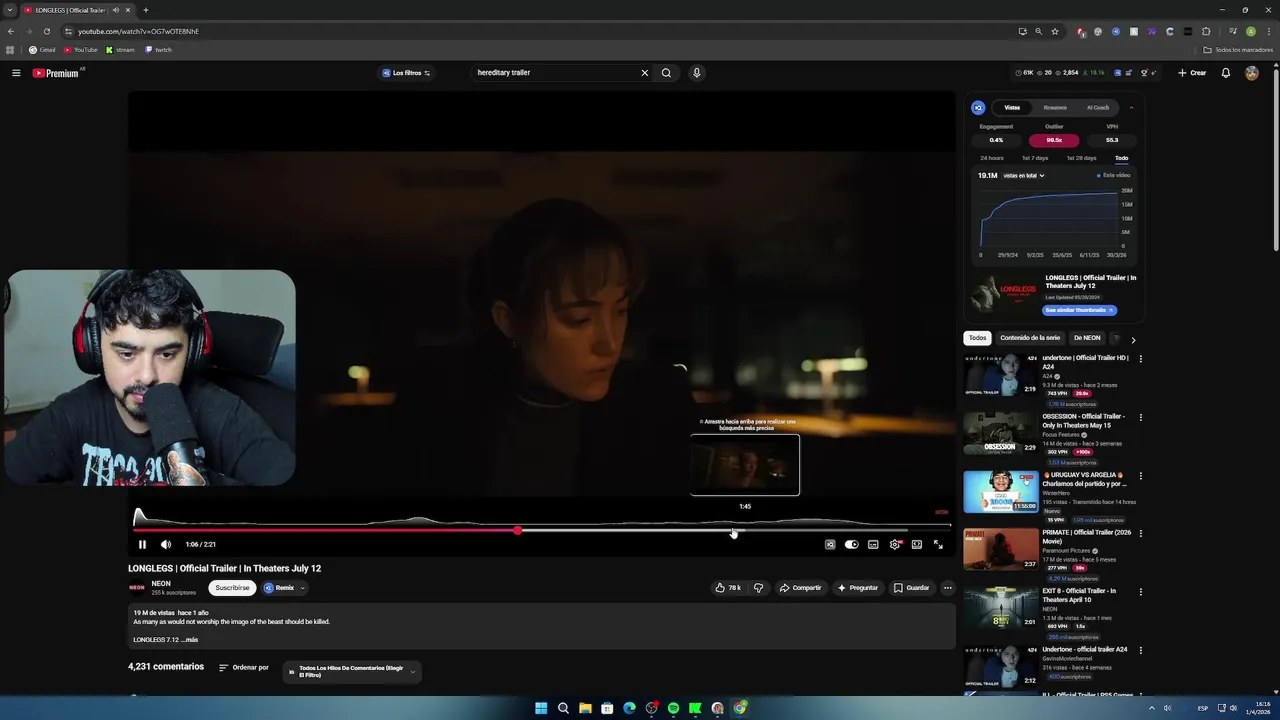Open the vidIQ logo in stats panel
Viewport: 1280px width, 720px height.
coord(978,108)
